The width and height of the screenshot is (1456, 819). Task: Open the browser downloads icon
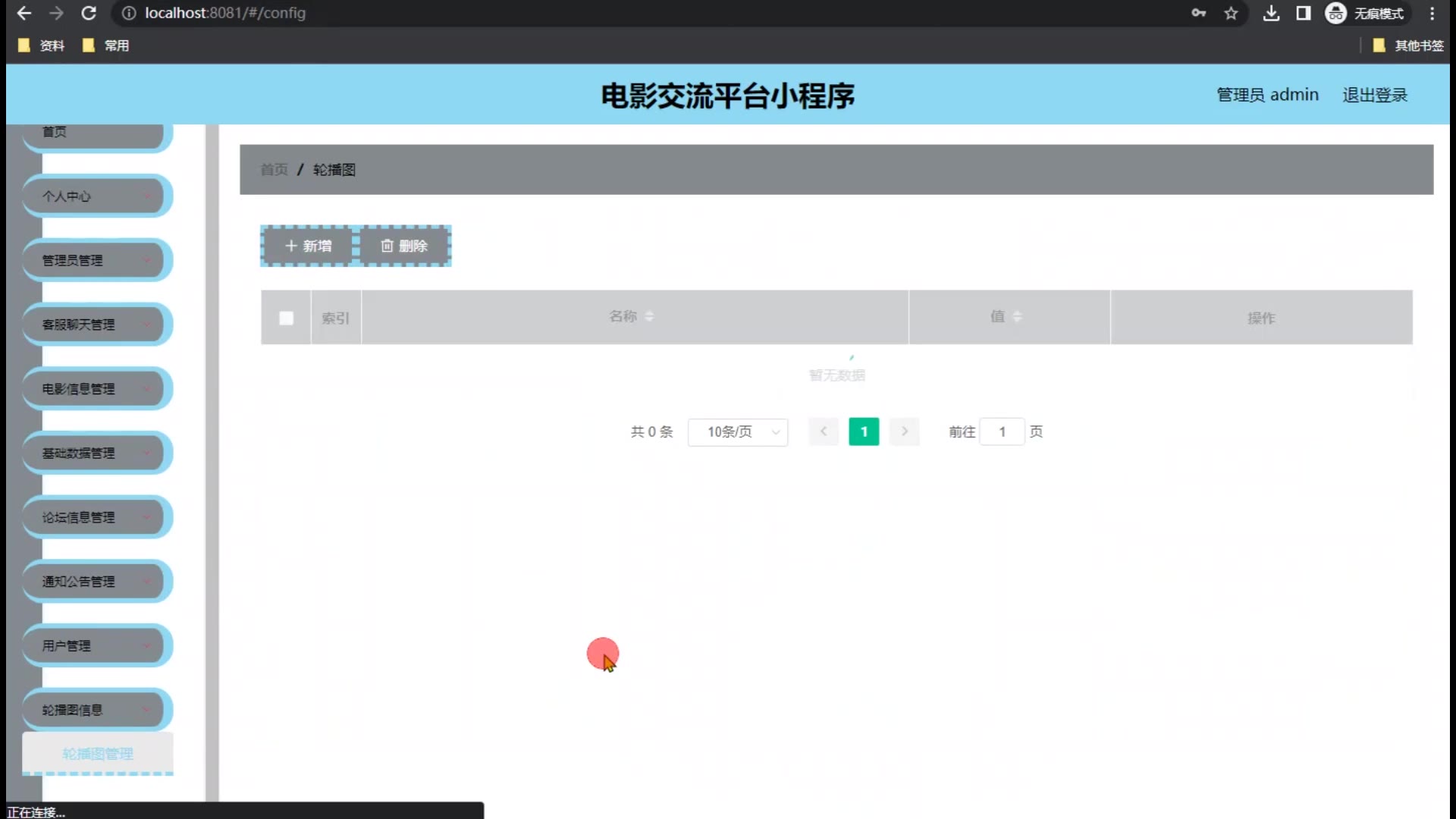pos(1271,13)
